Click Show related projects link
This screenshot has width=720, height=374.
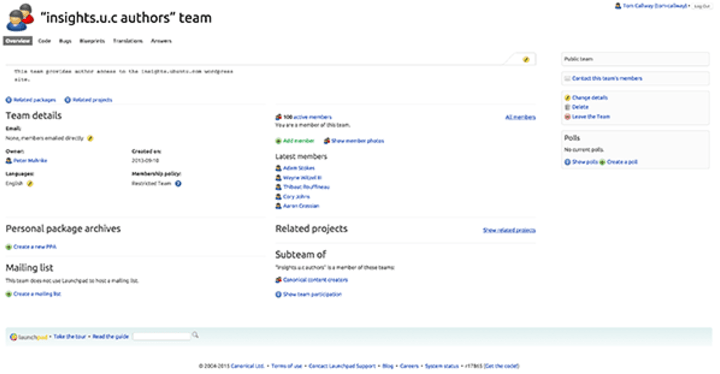point(509,230)
